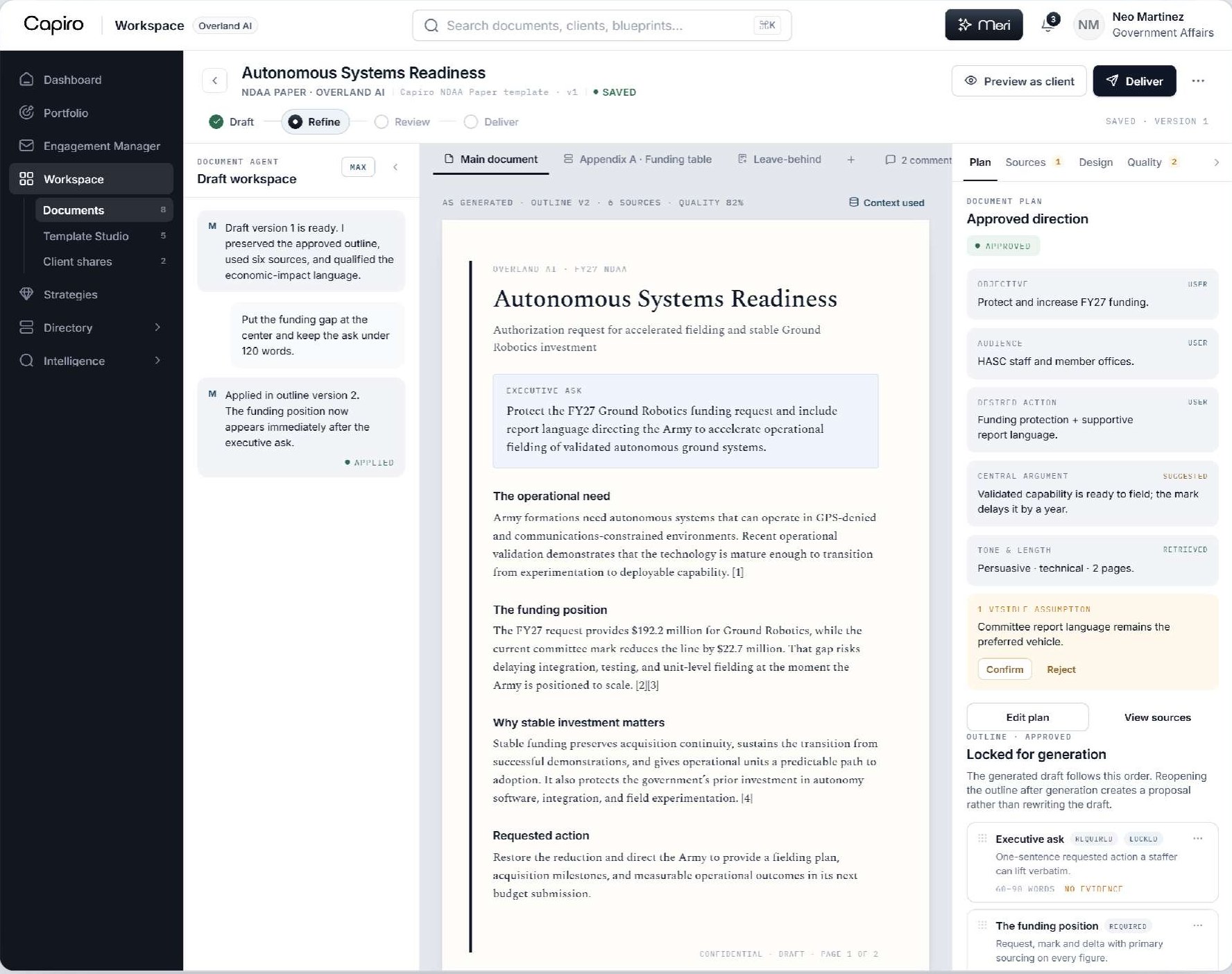This screenshot has height=974, width=1232.
Task: Expand more right-panel tabs with chevron
Action: (x=1216, y=162)
